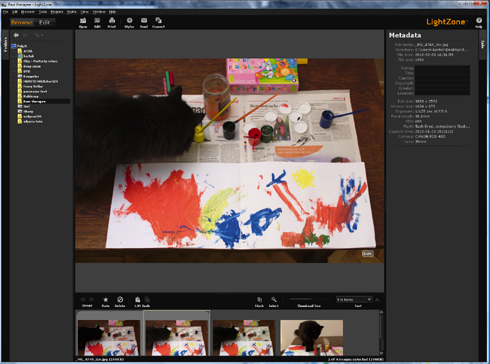The height and width of the screenshot is (364, 490).
Task: Toggle the Info side tab on right
Action: [482, 45]
